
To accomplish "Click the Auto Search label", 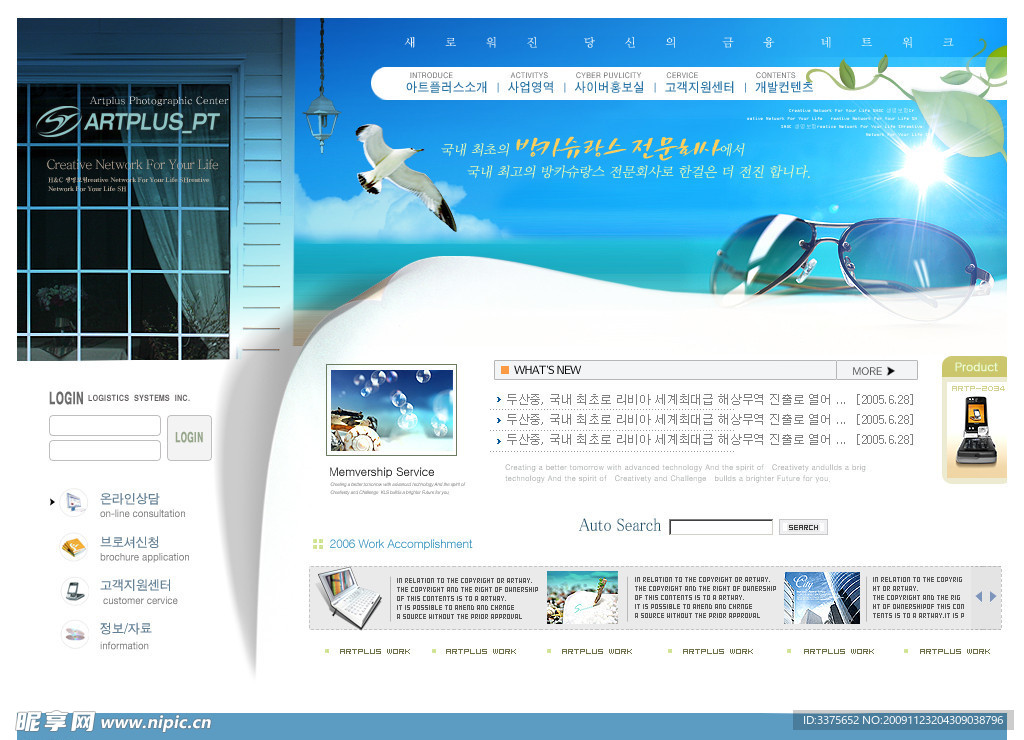I will 620,525.
